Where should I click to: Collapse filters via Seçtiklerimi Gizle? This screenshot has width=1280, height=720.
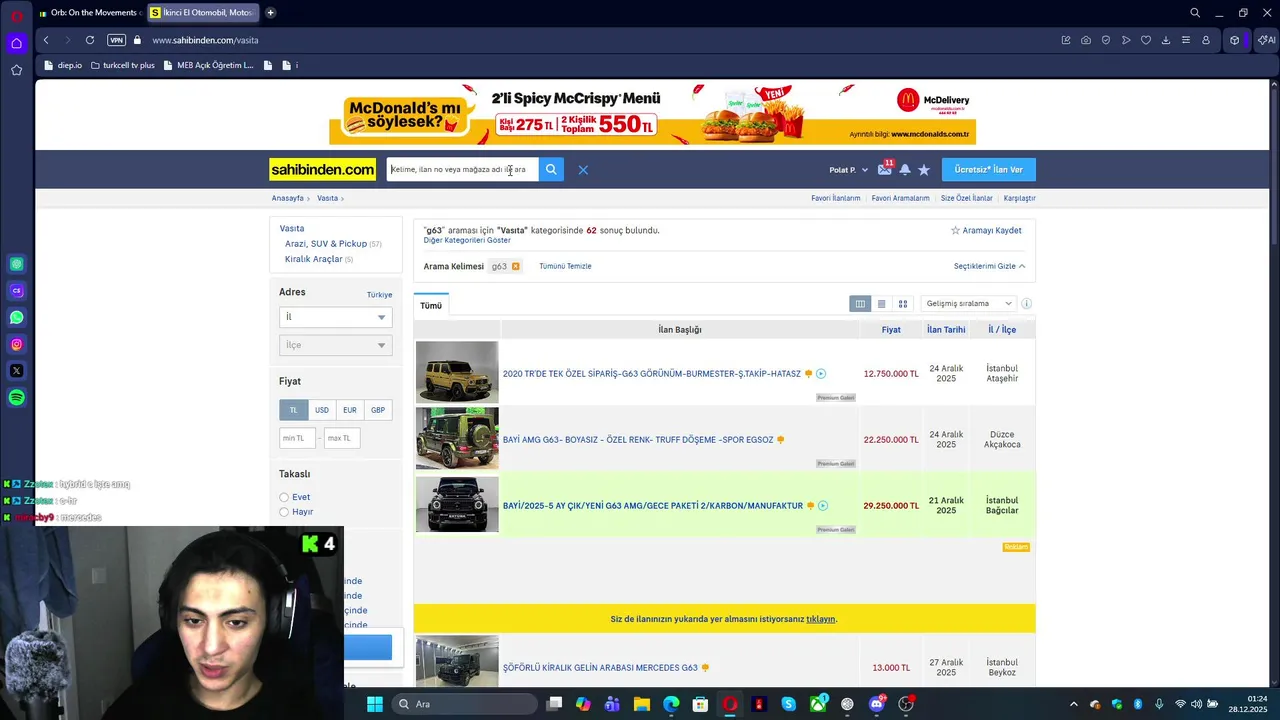click(x=989, y=266)
